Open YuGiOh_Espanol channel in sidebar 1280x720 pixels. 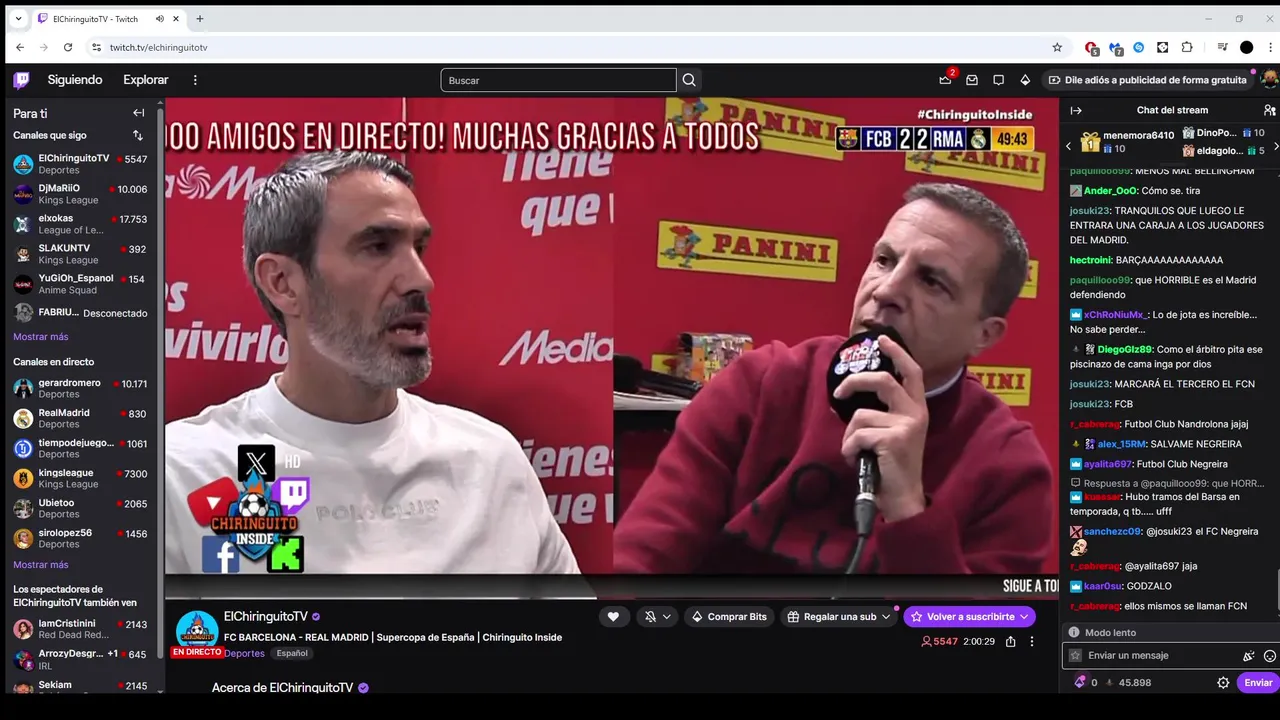point(80,284)
